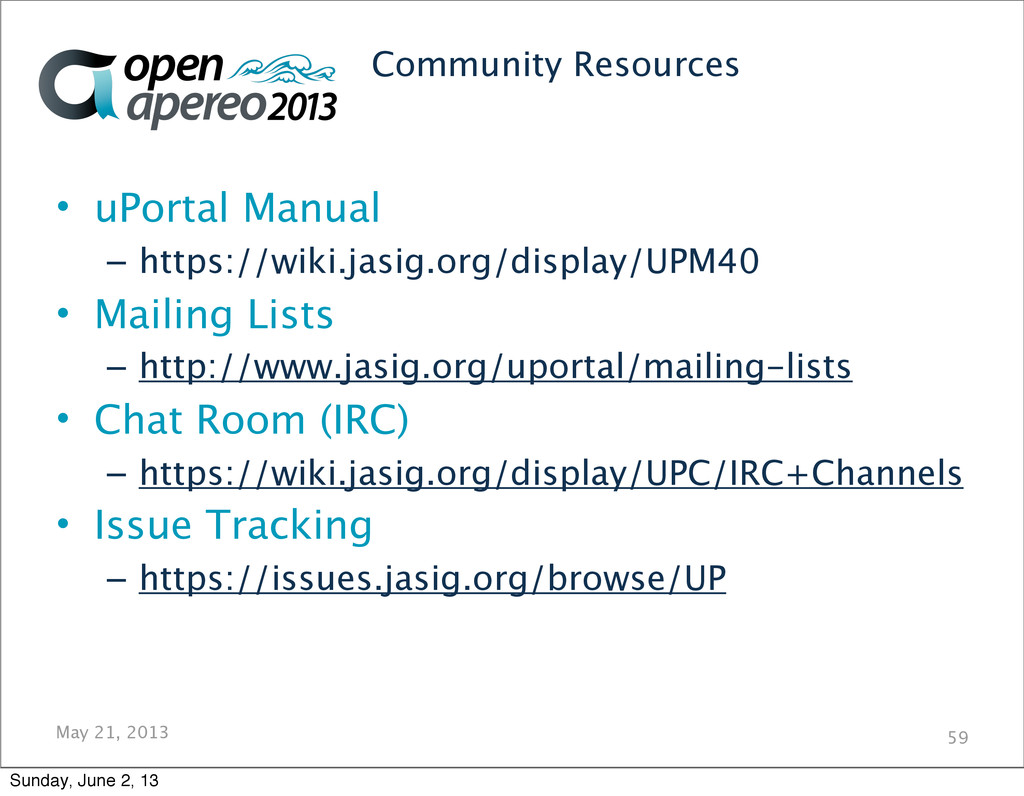Click the UPM40 wiki URL text
This screenshot has height=796, width=1024.
click(x=449, y=262)
